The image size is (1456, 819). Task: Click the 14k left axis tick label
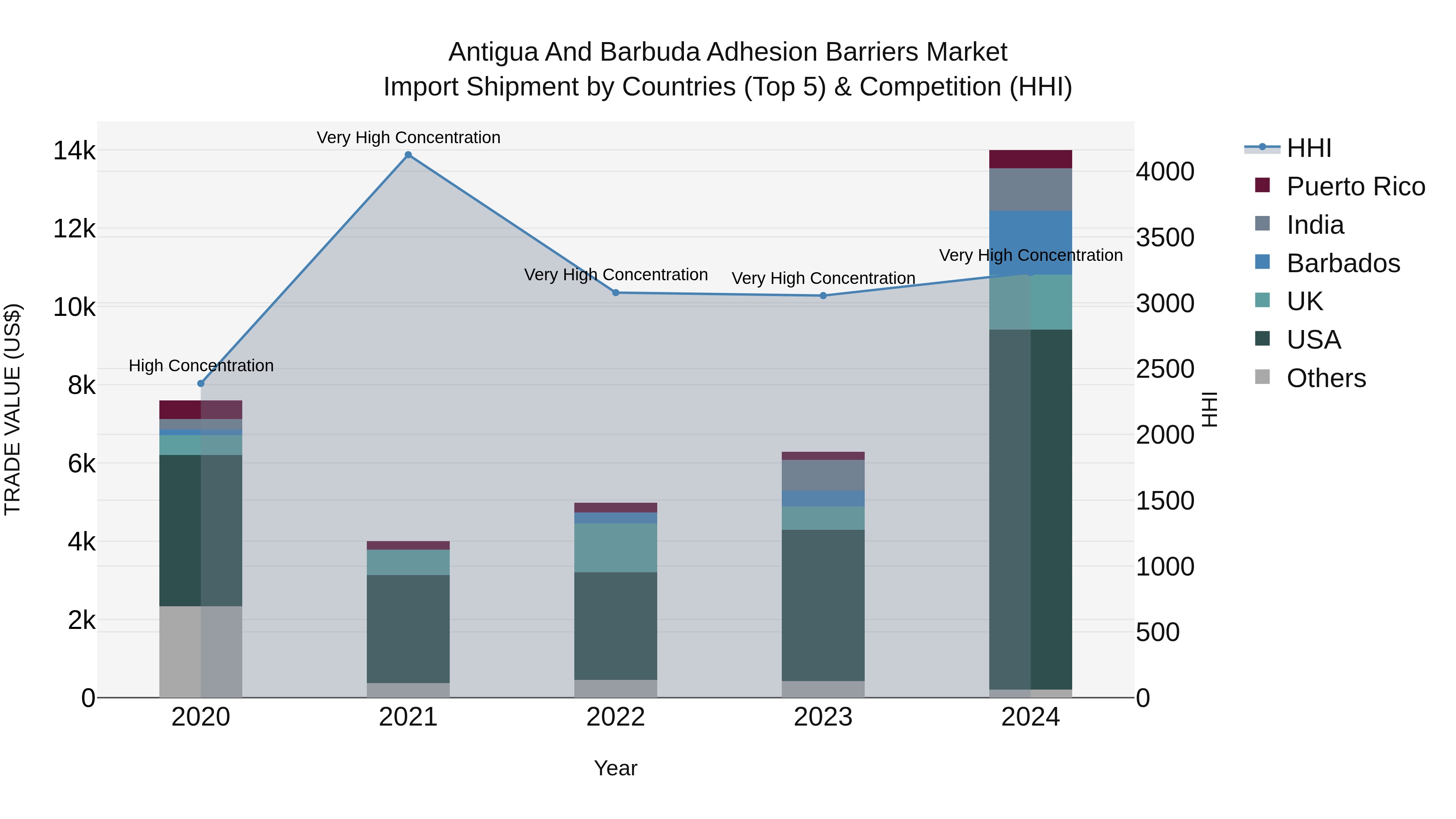[x=74, y=151]
